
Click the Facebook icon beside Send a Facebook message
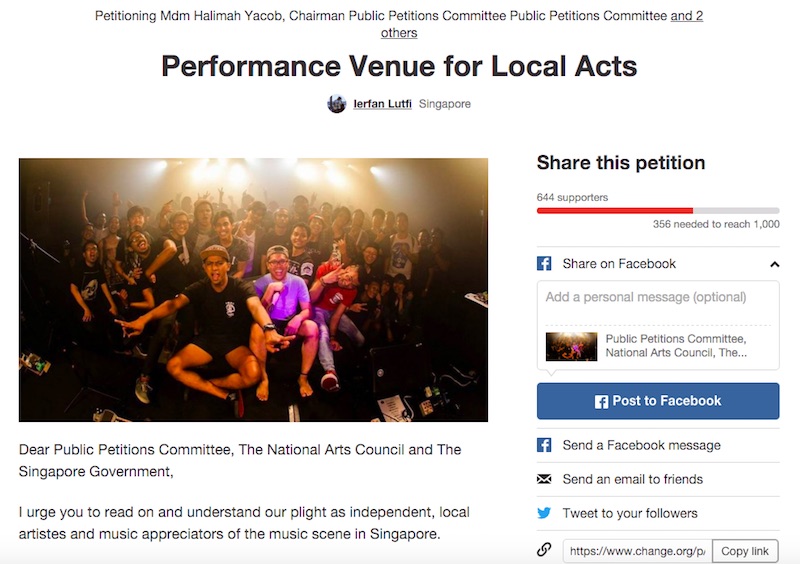click(544, 445)
